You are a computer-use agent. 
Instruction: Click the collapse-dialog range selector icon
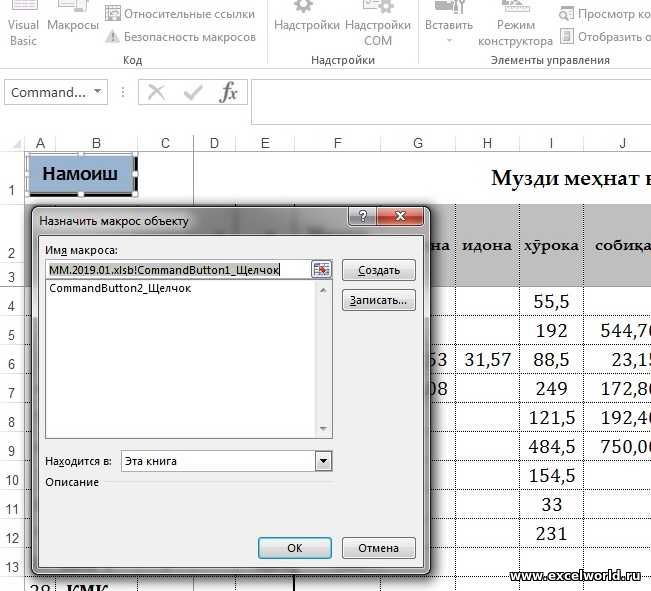321,270
